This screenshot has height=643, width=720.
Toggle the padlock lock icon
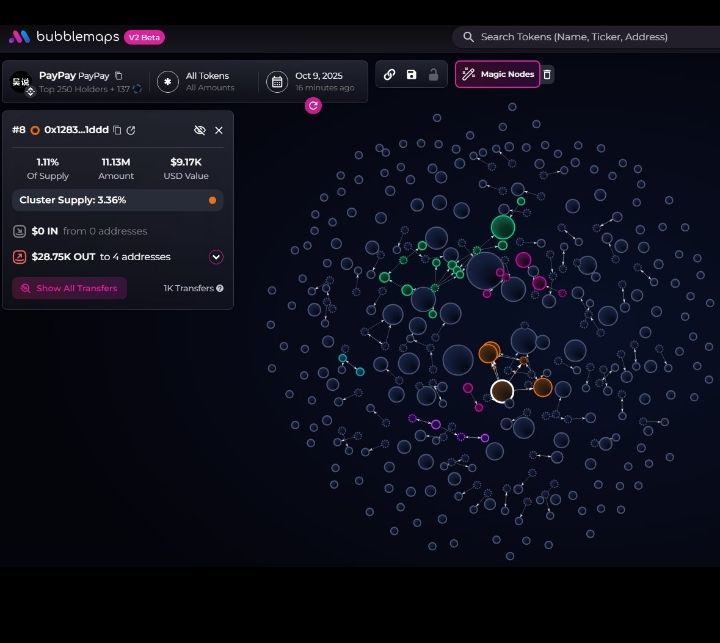433,75
